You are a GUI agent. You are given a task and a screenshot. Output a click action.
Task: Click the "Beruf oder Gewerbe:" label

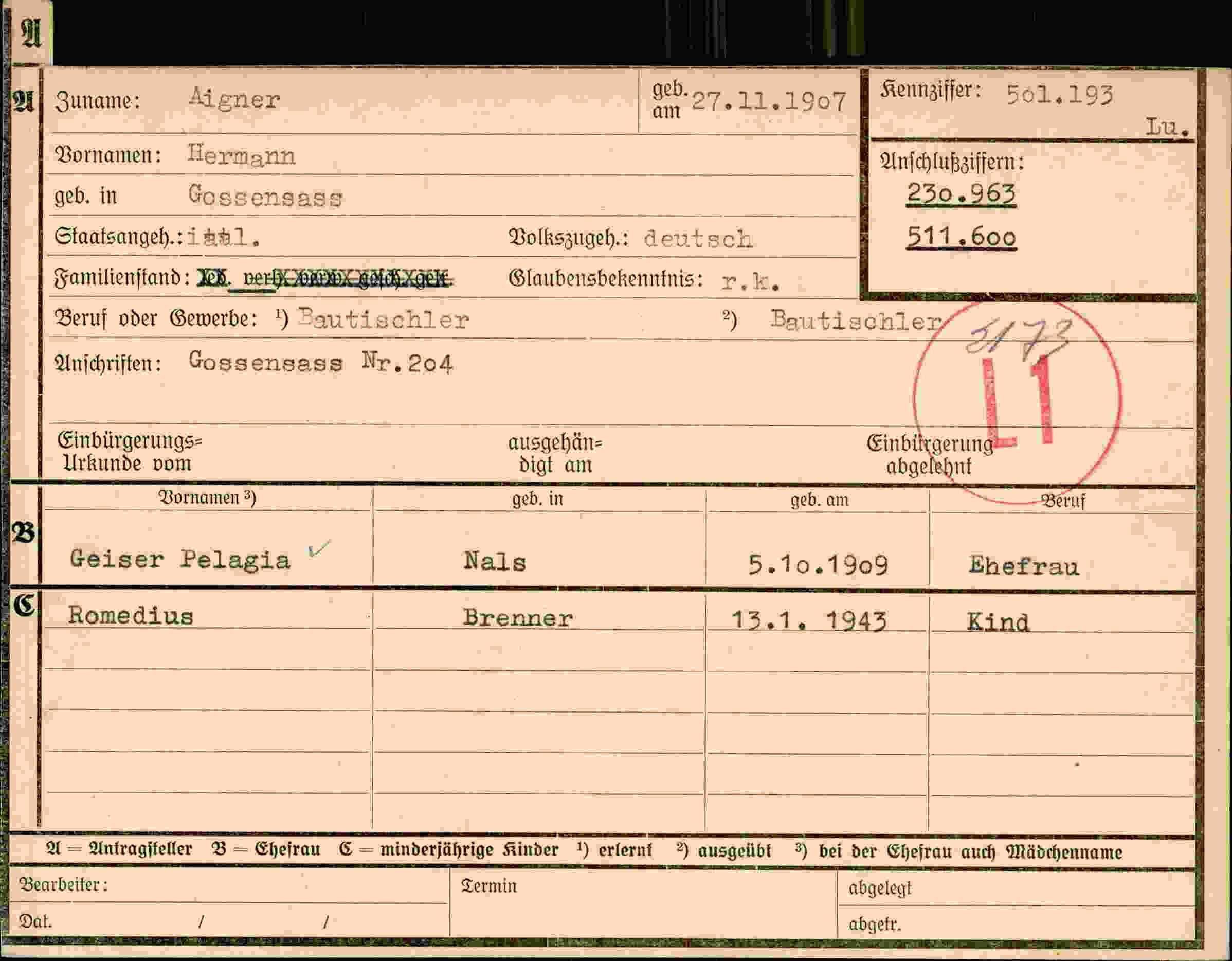(x=157, y=319)
